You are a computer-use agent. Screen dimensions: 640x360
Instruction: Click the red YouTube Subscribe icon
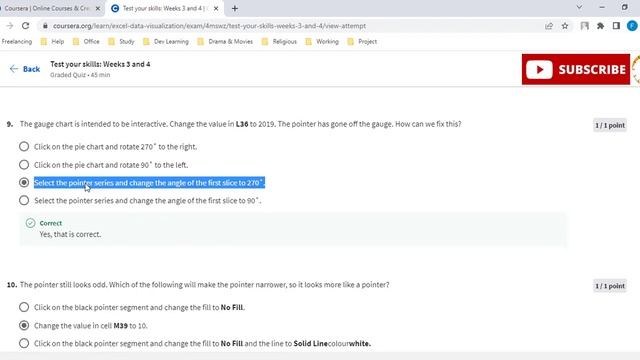point(576,69)
